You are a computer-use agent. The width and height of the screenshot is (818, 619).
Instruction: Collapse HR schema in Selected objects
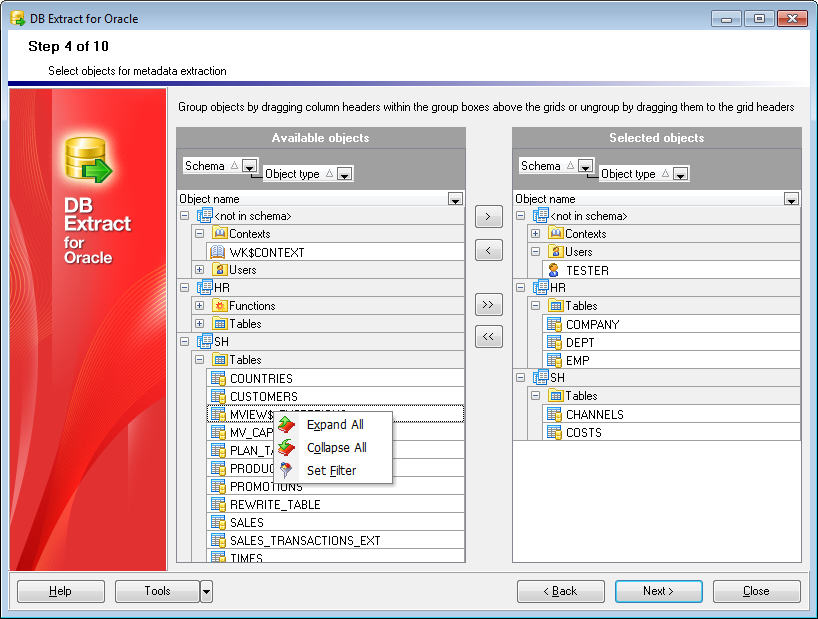coord(521,287)
